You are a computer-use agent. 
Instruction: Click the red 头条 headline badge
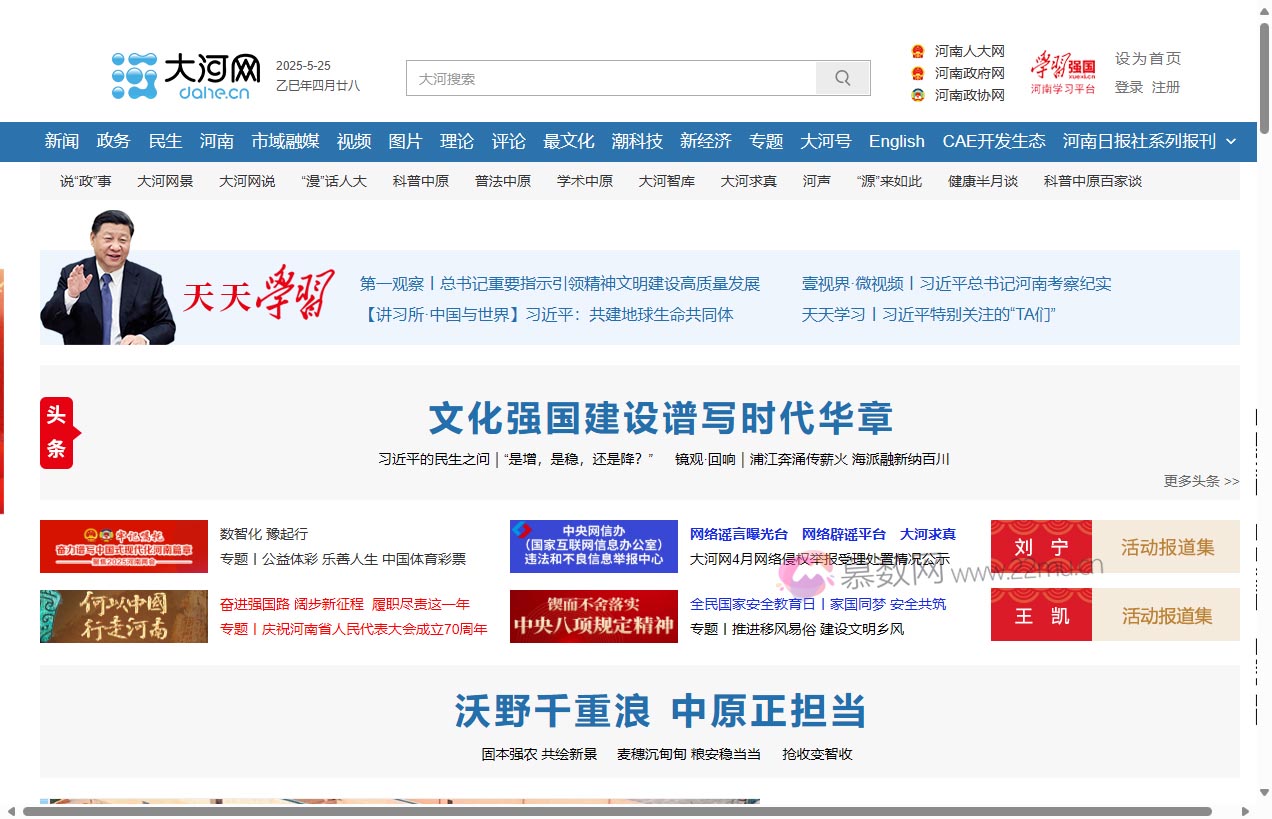click(x=57, y=431)
